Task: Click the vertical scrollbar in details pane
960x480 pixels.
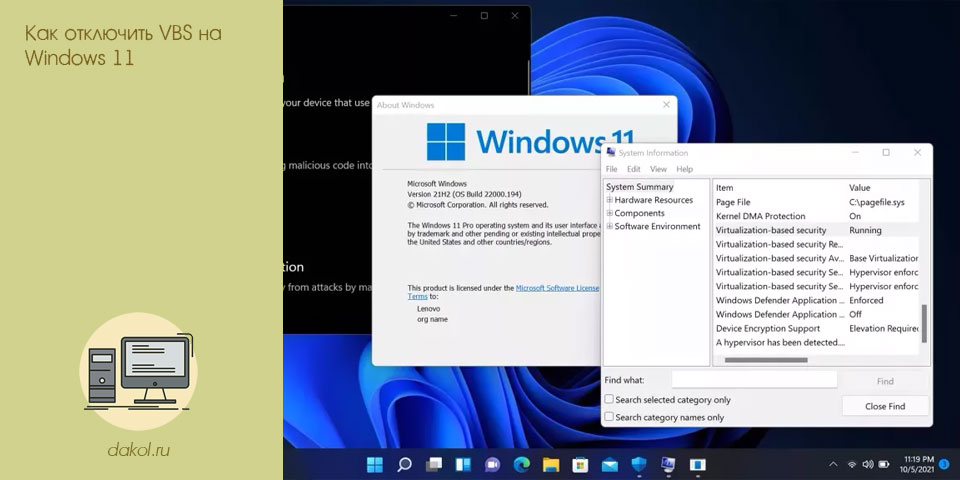Action: click(924, 323)
